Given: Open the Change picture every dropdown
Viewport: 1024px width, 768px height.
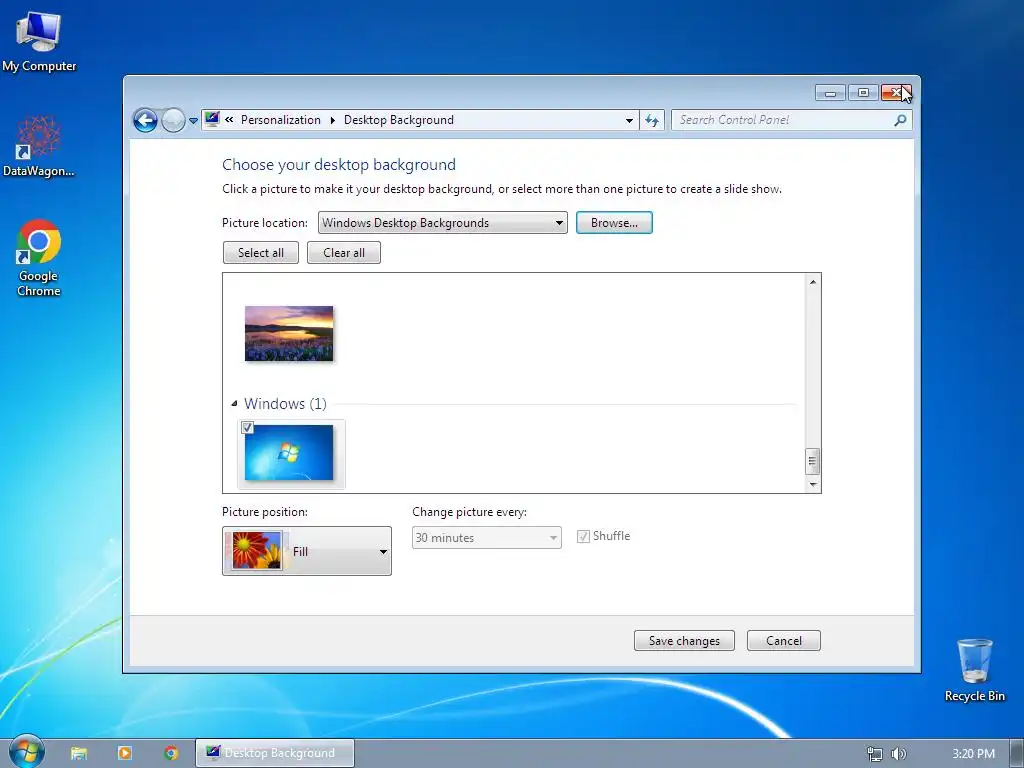Looking at the screenshot, I should tap(487, 537).
